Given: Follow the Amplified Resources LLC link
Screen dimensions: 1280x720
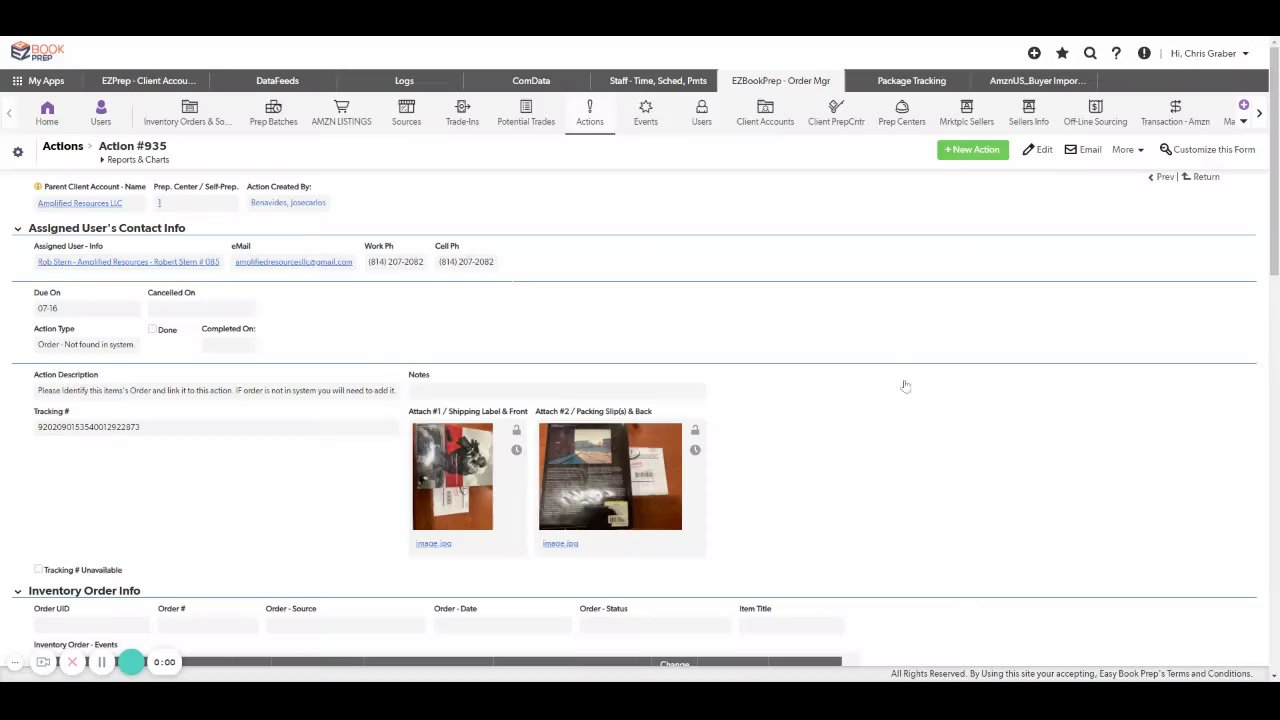Looking at the screenshot, I should (x=80, y=203).
